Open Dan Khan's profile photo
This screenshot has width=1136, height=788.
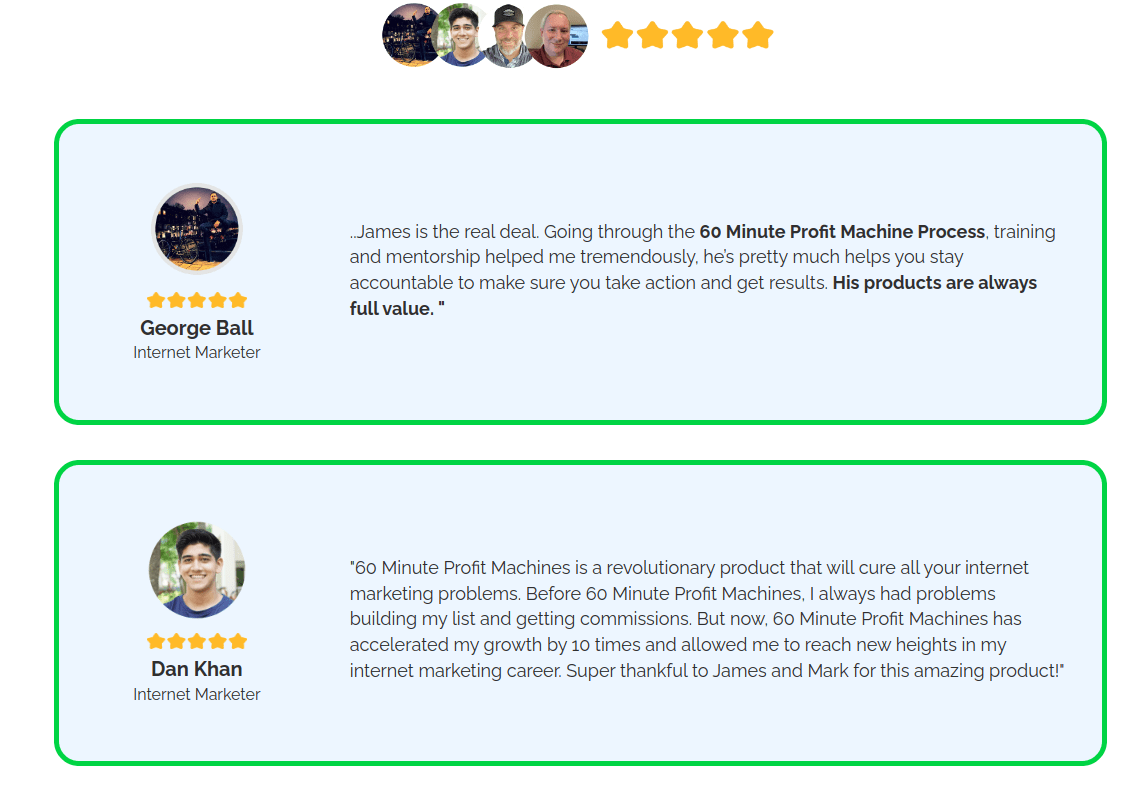pos(197,569)
